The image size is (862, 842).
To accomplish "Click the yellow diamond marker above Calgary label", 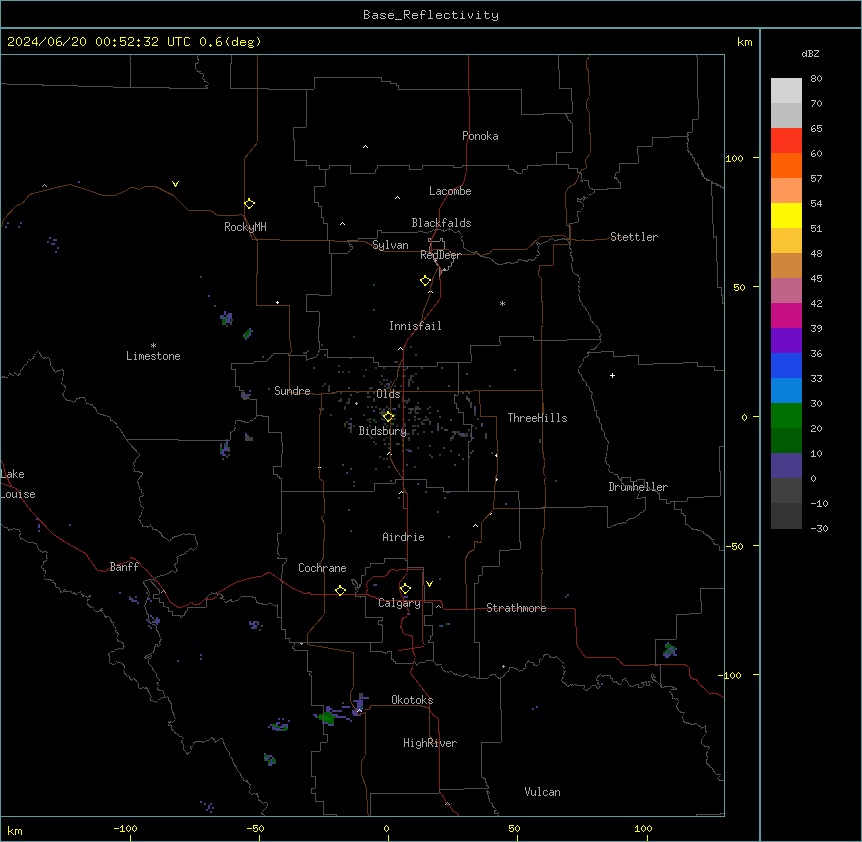I will tap(405, 589).
